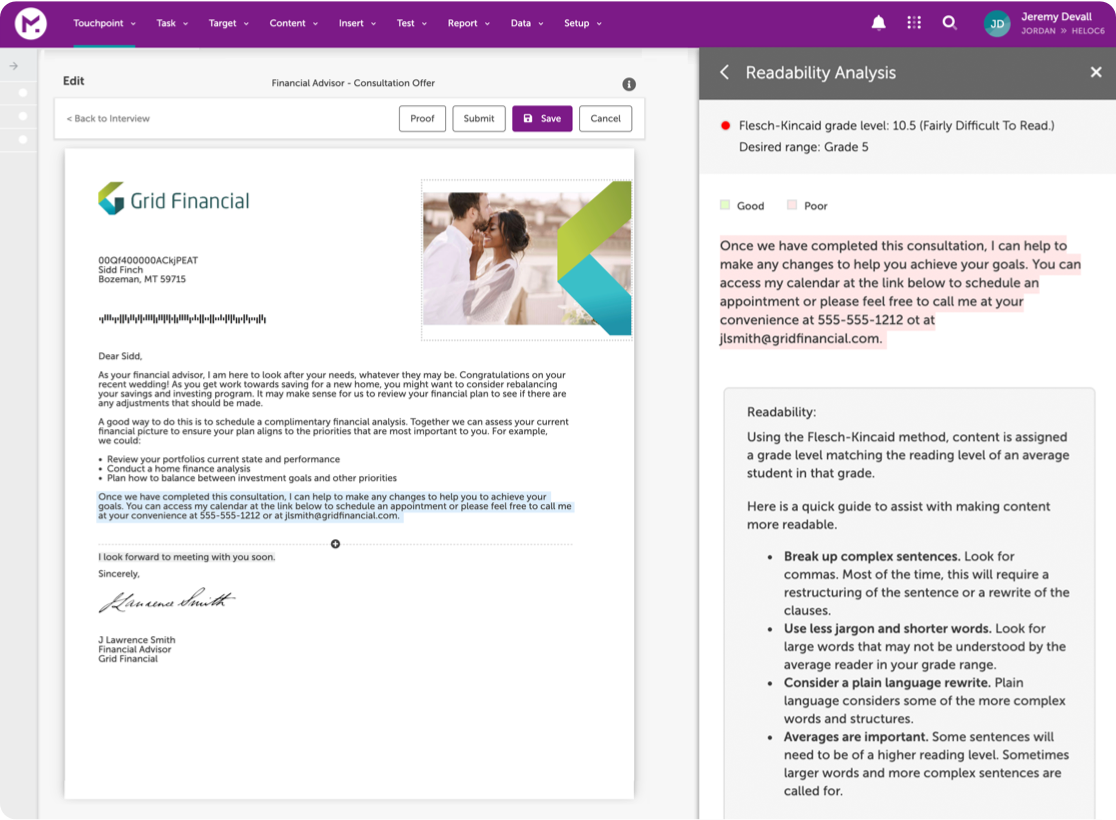Expand the left sidebar arrow
Screen dimensions: 1116x820
[x=14, y=66]
